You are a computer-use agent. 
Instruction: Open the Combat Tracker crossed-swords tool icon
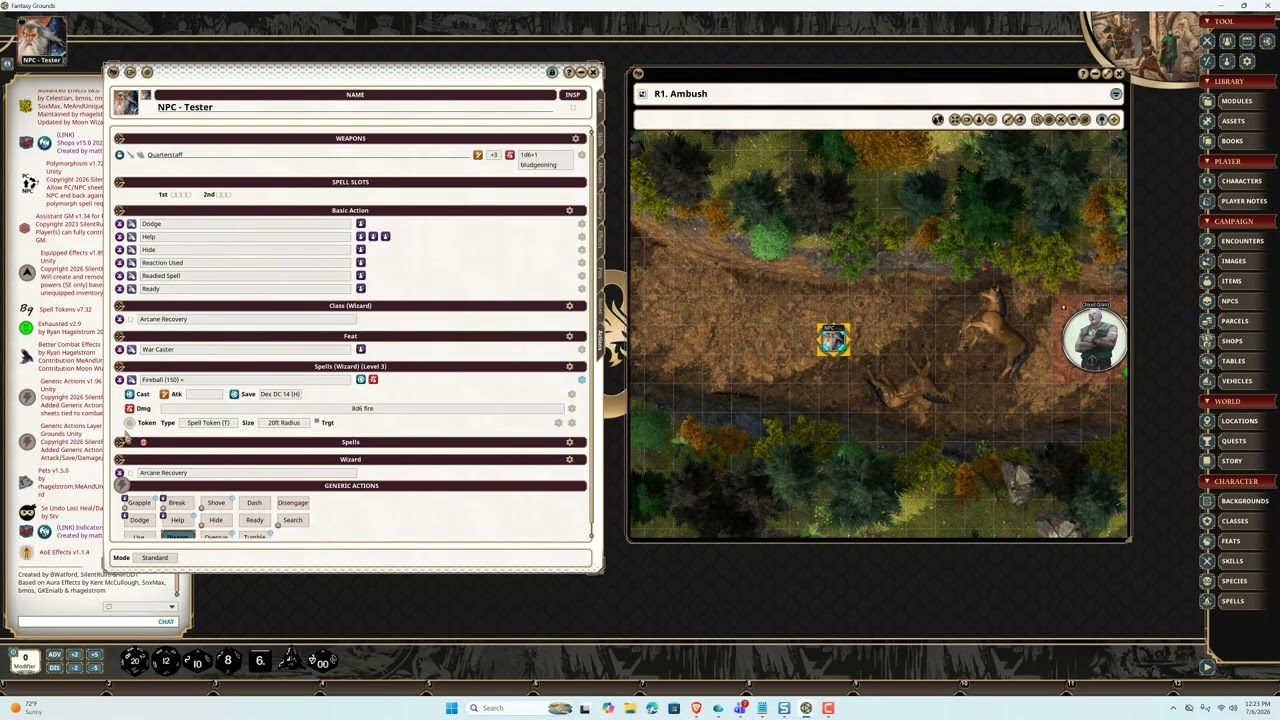(1207, 41)
